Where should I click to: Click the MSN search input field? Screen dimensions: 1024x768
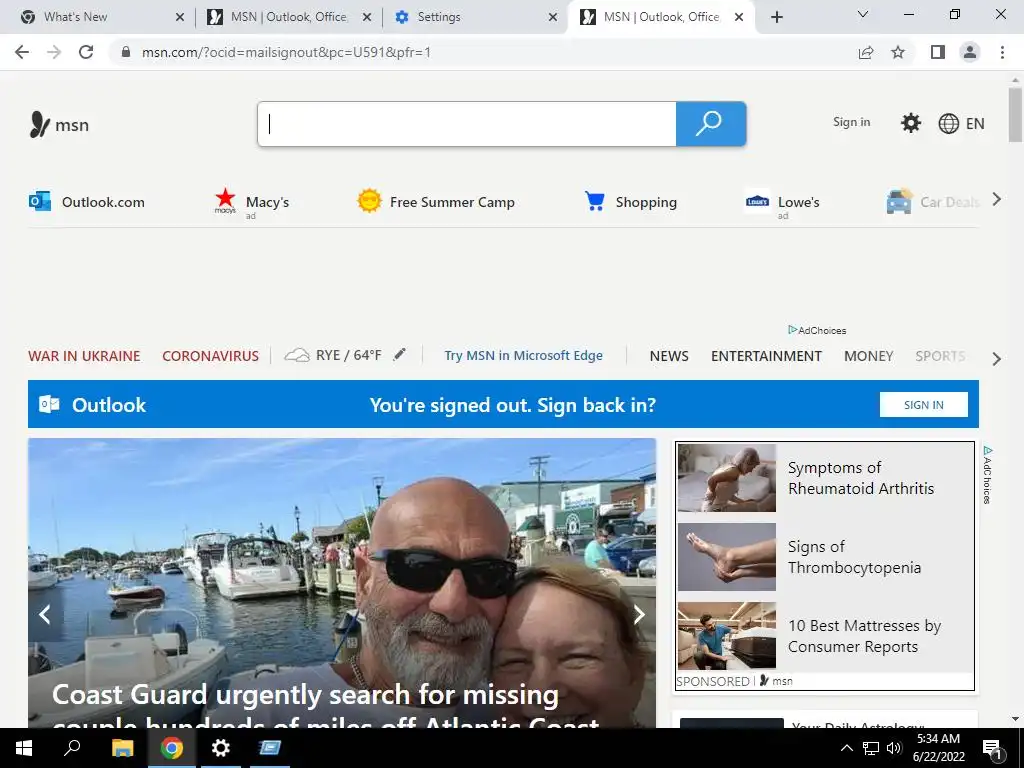(x=467, y=123)
